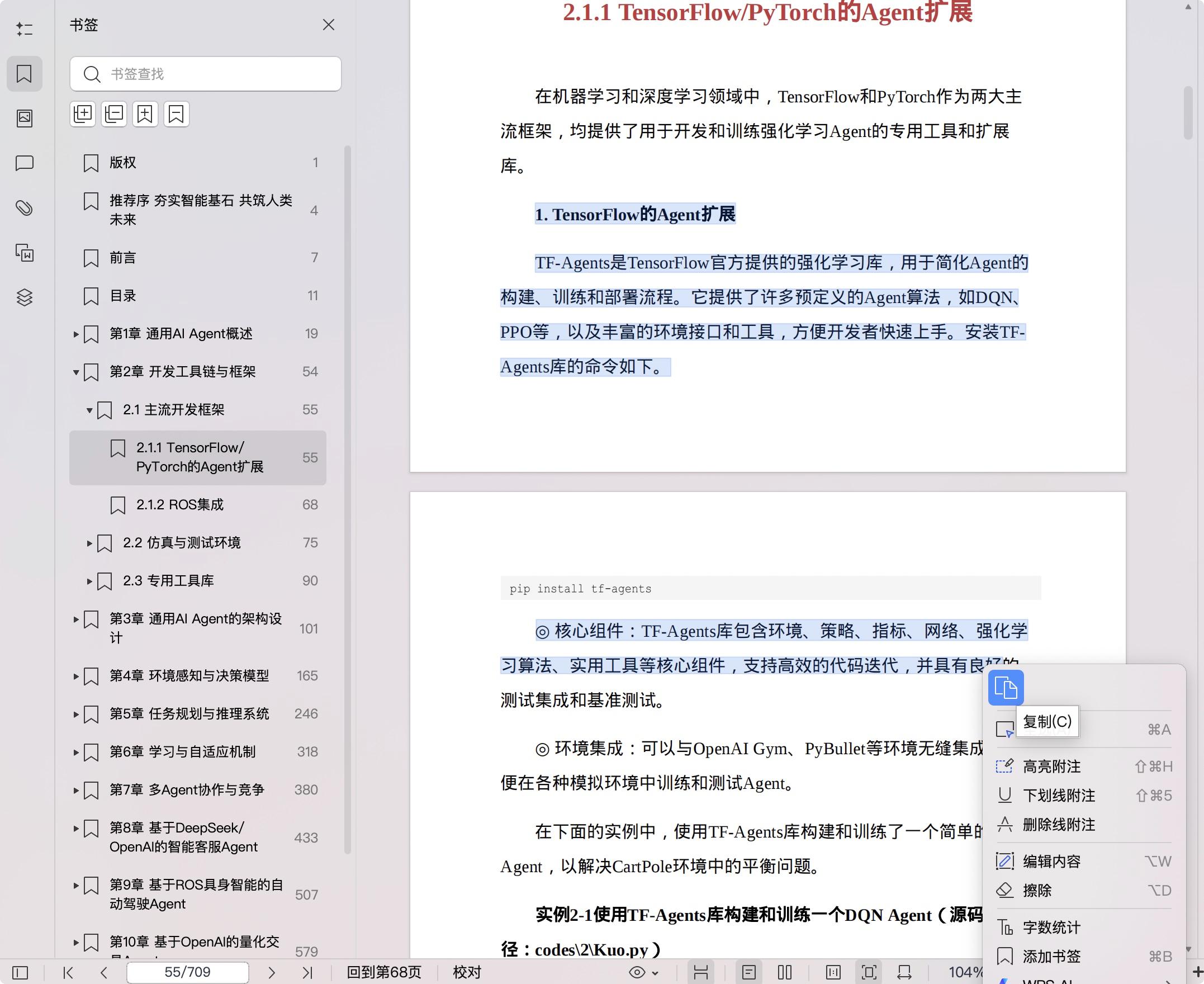Go to last page icon
This screenshot has width=1204, height=984.
point(307,973)
